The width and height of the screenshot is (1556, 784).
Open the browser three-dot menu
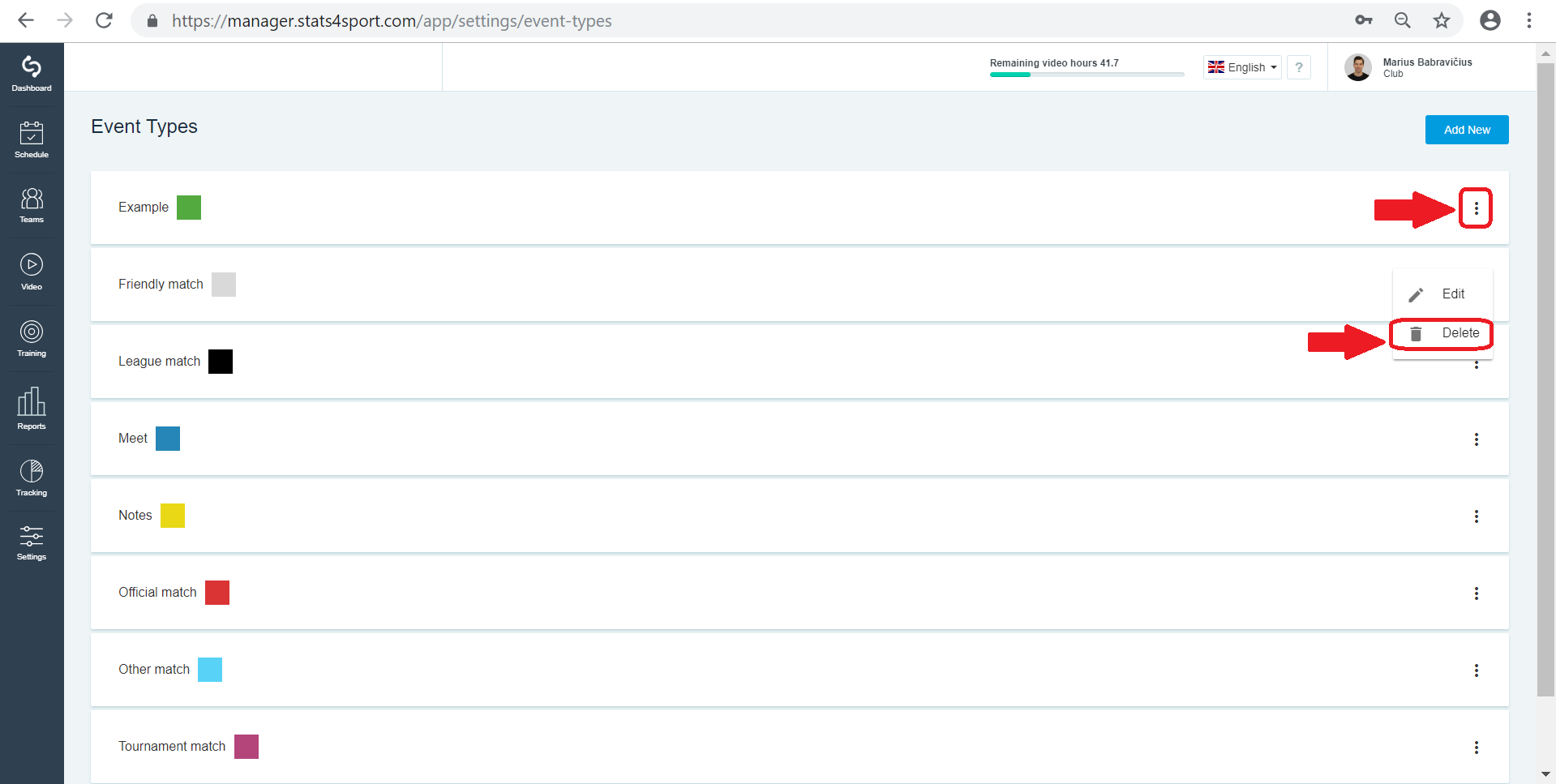[1529, 20]
